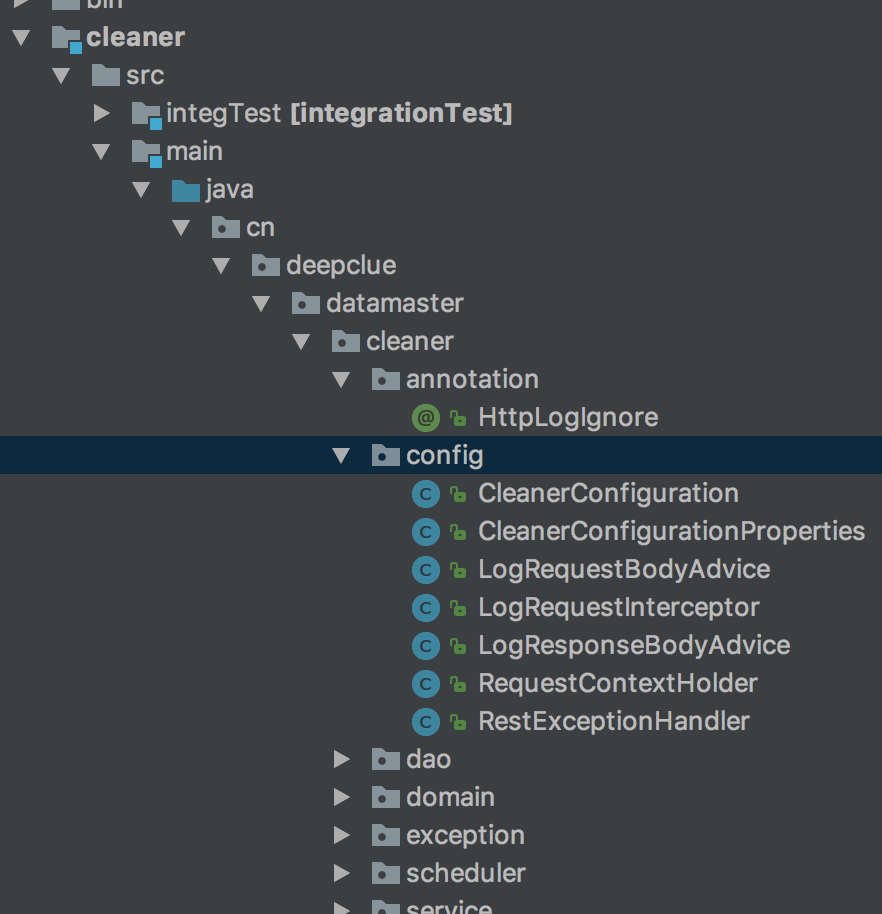Select CleanerConfigurationProperties class
This screenshot has width=882, height=914.
(x=671, y=531)
